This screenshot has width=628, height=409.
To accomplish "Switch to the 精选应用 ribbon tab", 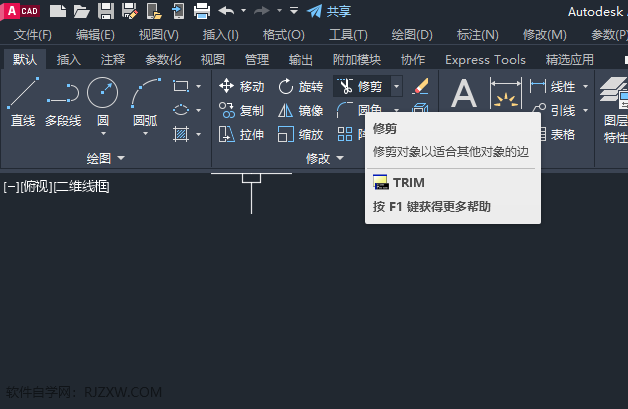I will 570,60.
